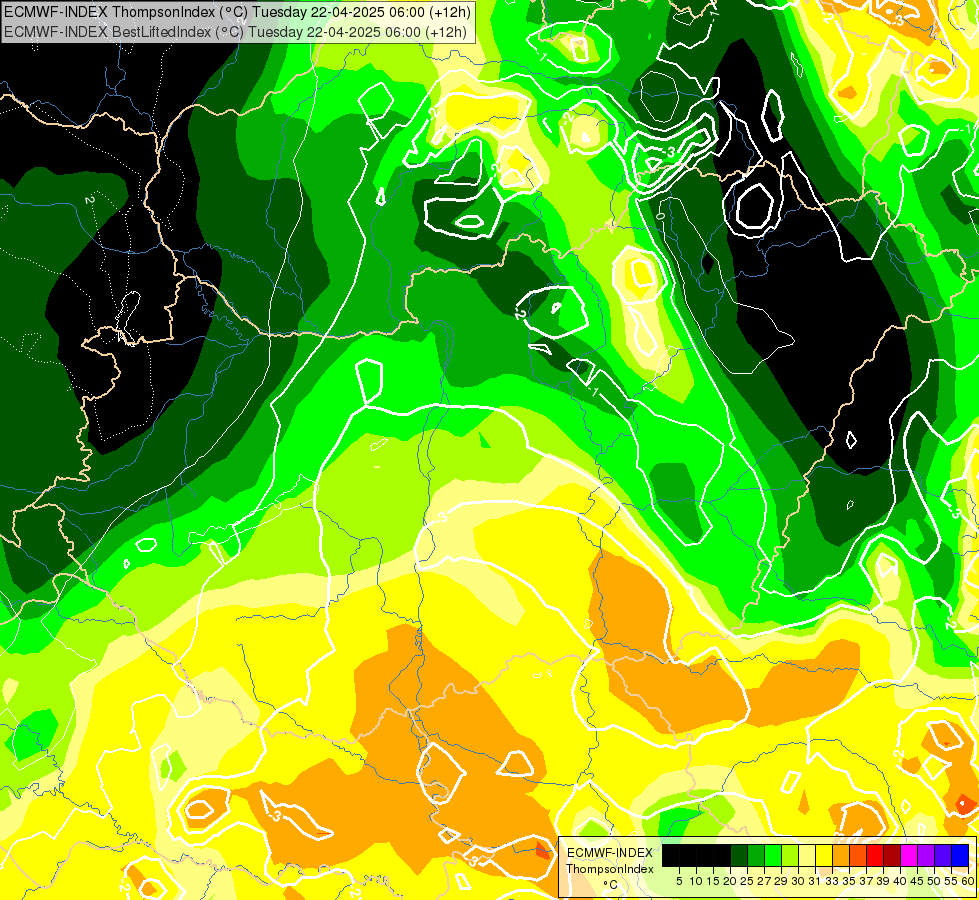The height and width of the screenshot is (900, 979).
Task: Click the legend tick value '37'
Action: point(866,881)
